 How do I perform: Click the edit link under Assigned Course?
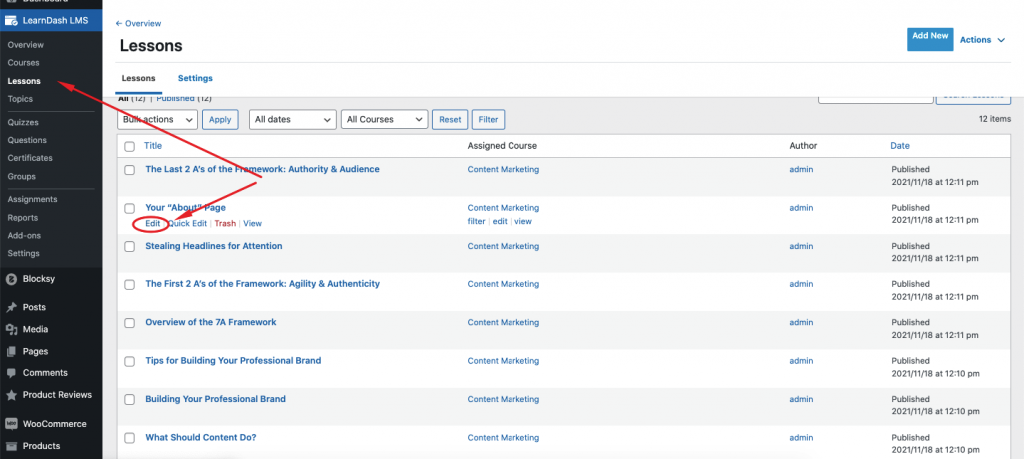(500, 221)
